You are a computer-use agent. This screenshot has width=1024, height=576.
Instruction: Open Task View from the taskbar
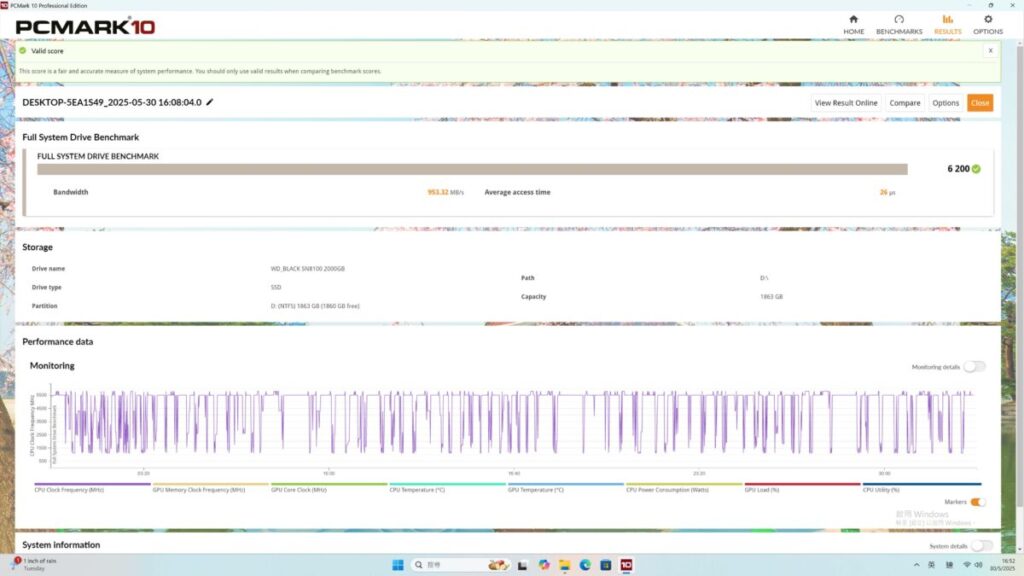point(522,566)
